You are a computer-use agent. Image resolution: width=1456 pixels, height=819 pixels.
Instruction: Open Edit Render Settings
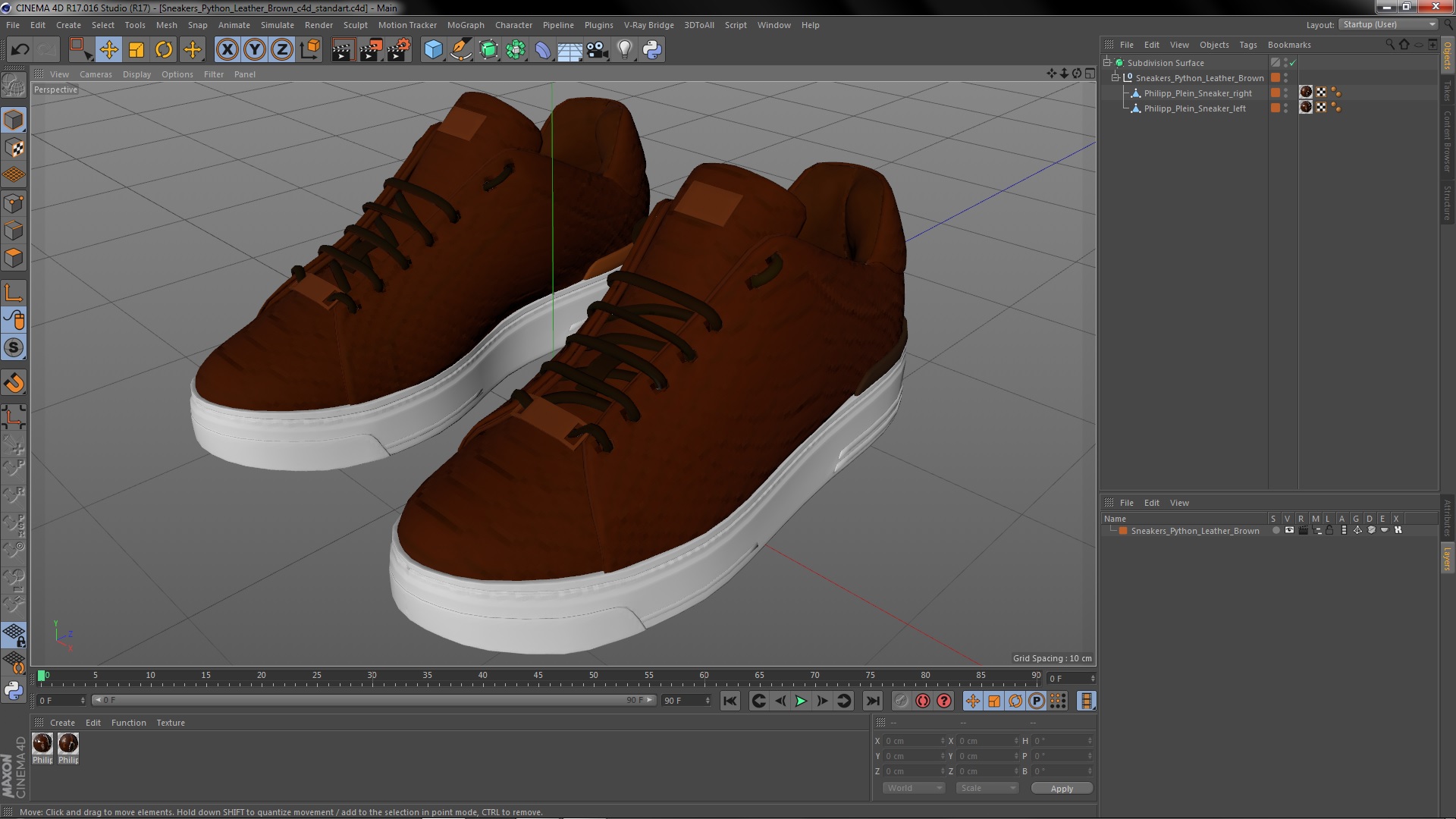tap(399, 50)
